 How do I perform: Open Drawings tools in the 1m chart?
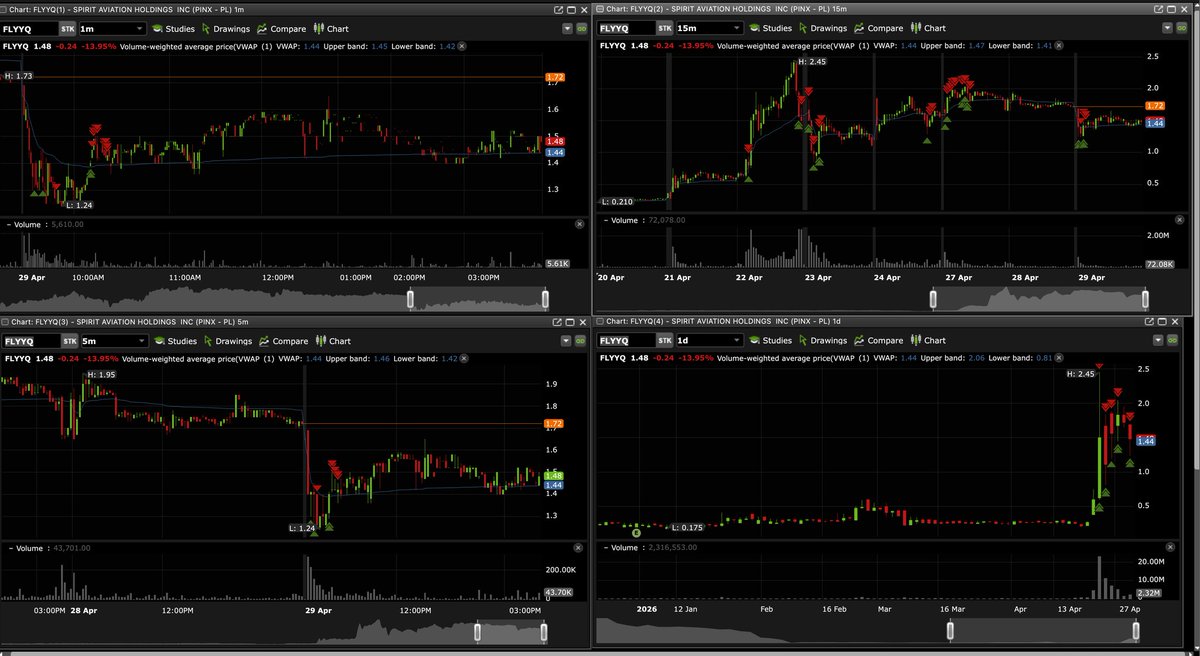(x=226, y=29)
